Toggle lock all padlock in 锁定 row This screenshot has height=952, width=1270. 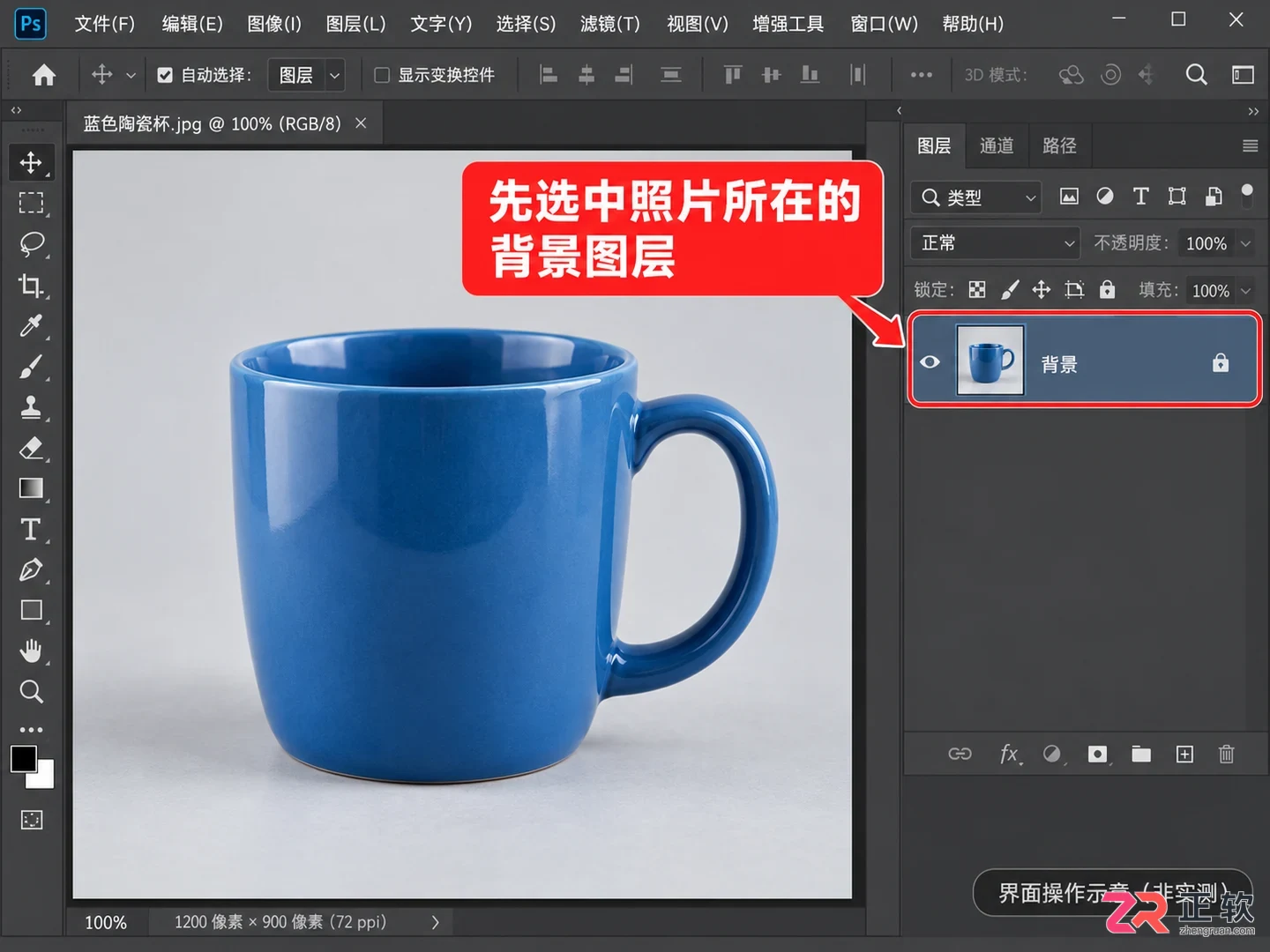point(1107,289)
